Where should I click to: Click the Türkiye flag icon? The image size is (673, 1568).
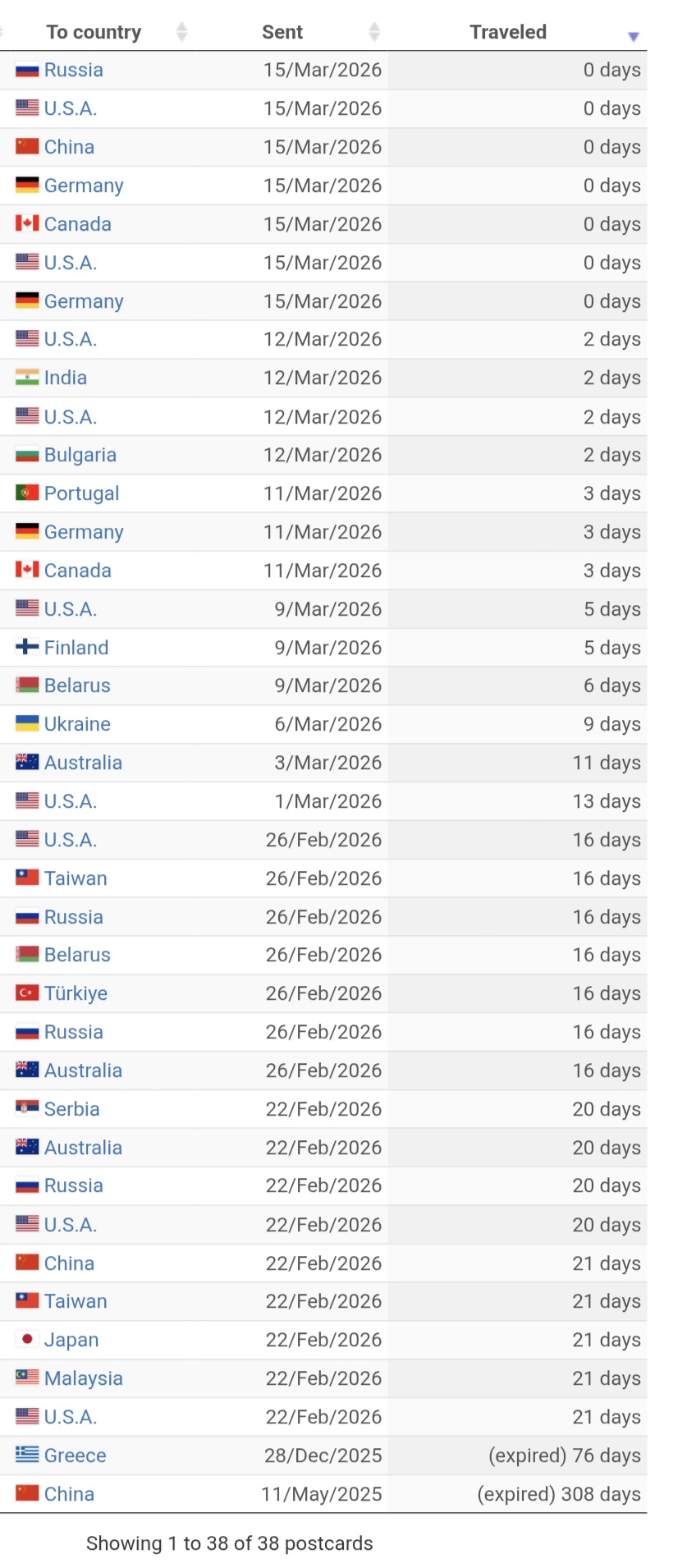tap(27, 993)
